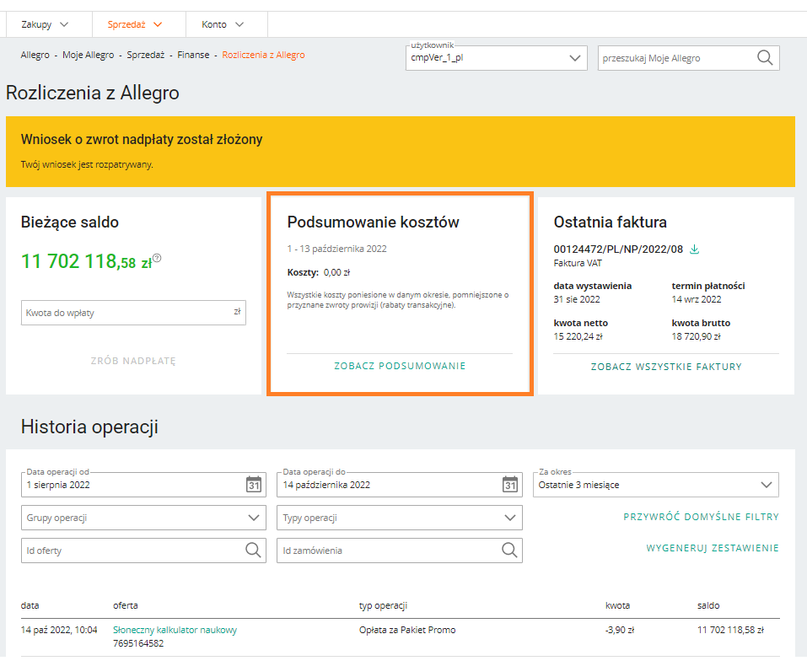Open the Sprzedaż menu
The width and height of the screenshot is (807, 660).
pos(135,24)
